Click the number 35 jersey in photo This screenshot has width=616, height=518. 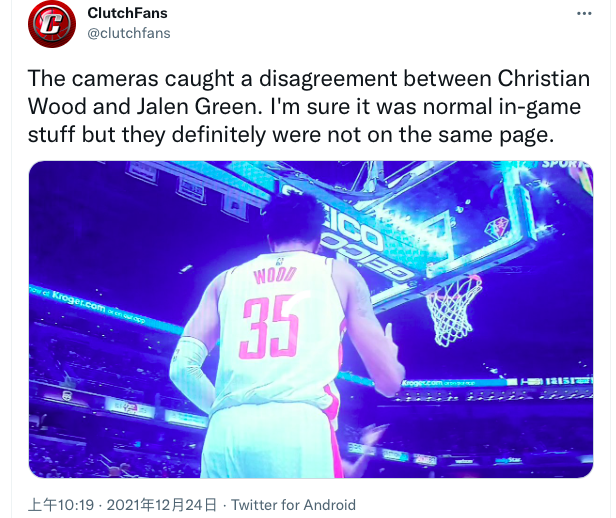(270, 327)
